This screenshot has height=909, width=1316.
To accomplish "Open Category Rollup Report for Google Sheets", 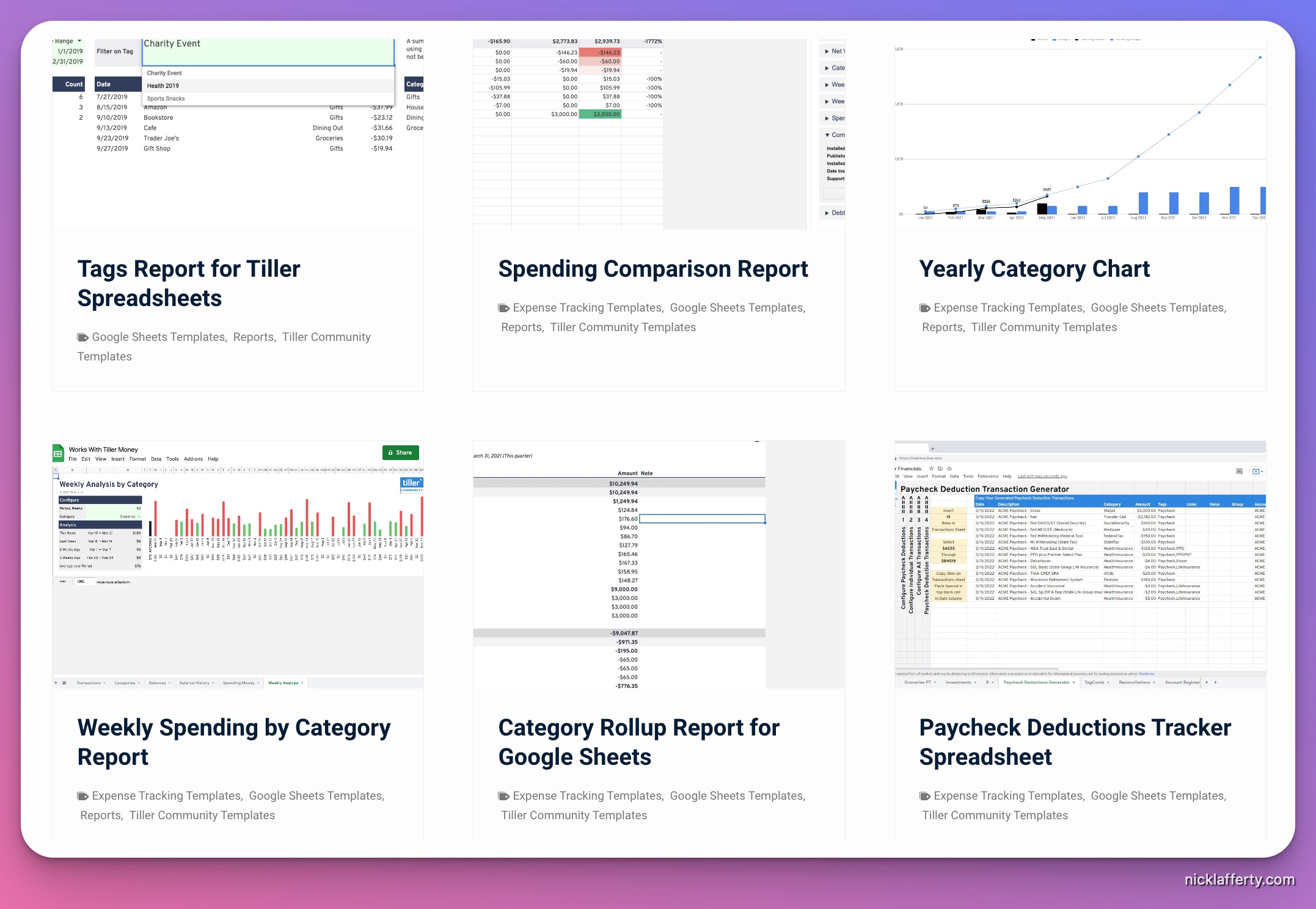I will [x=638, y=742].
